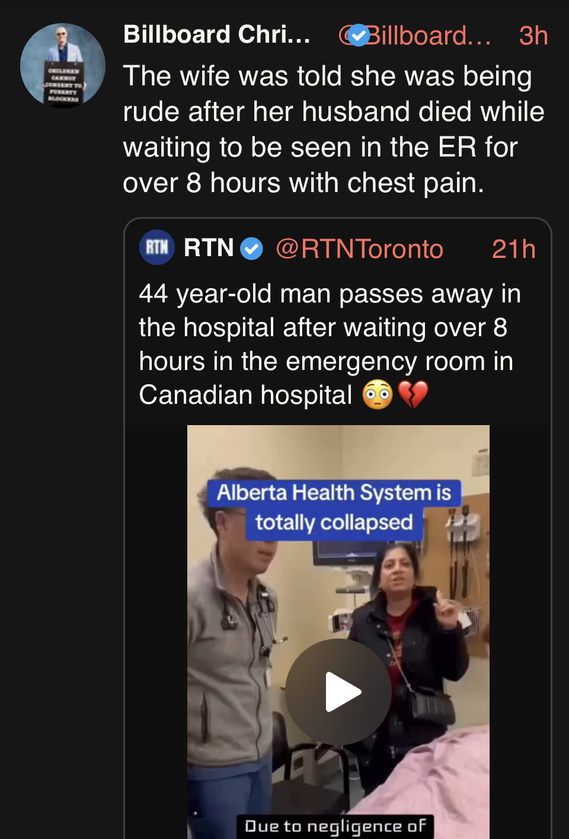Click the Alberta Health System caption overlay
This screenshot has height=839, width=569.
tap(334, 507)
